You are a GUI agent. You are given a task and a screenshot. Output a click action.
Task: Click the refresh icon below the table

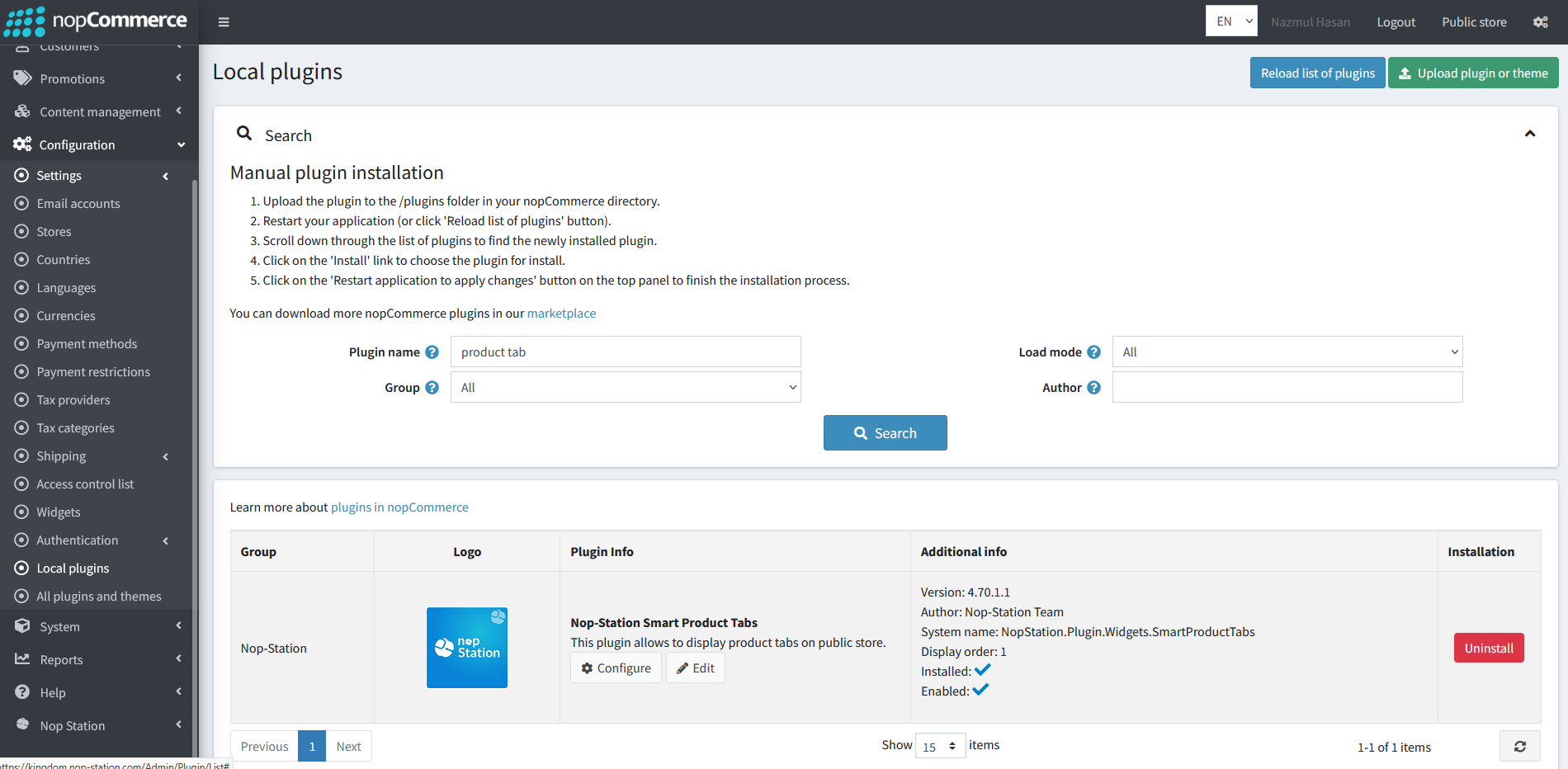[x=1520, y=747]
